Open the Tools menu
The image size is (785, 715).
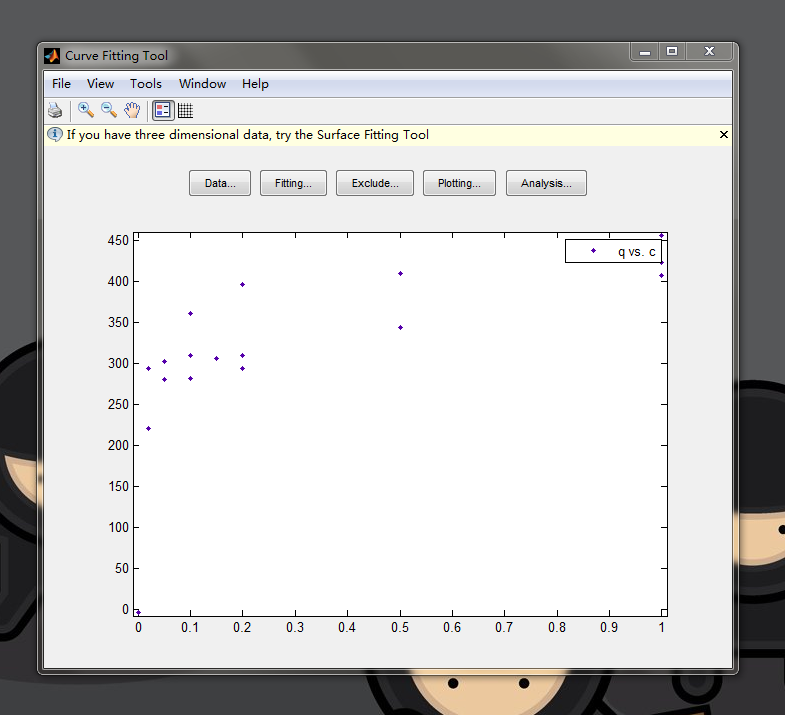coord(146,84)
